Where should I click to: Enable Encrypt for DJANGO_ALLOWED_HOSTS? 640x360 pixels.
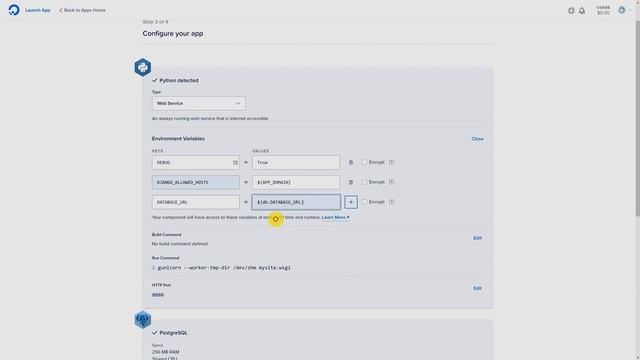click(x=364, y=182)
